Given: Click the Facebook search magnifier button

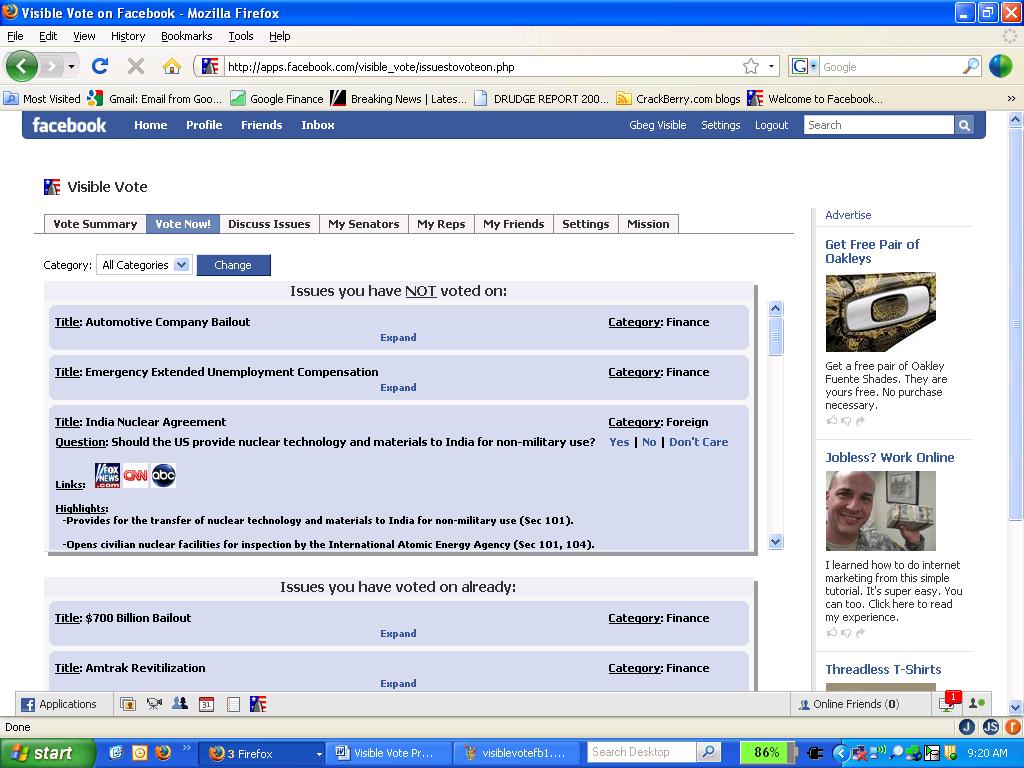Looking at the screenshot, I should click(x=964, y=125).
